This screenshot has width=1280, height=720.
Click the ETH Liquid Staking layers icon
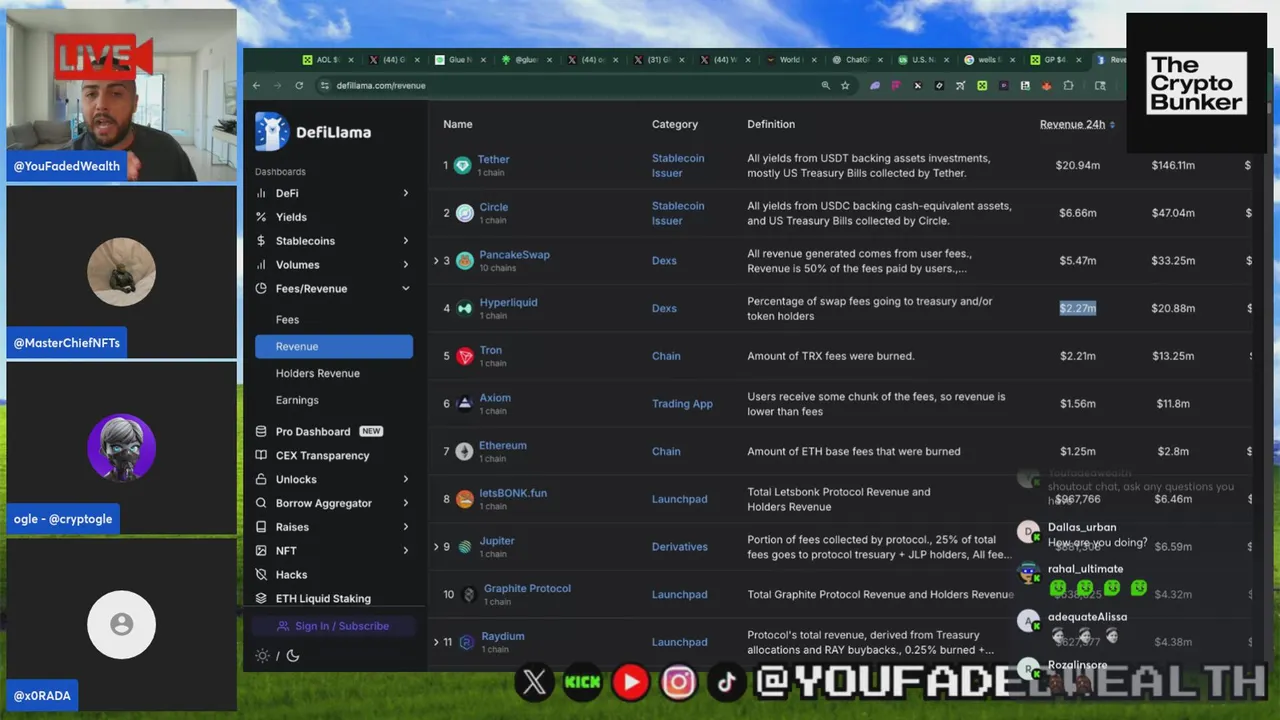click(261, 598)
